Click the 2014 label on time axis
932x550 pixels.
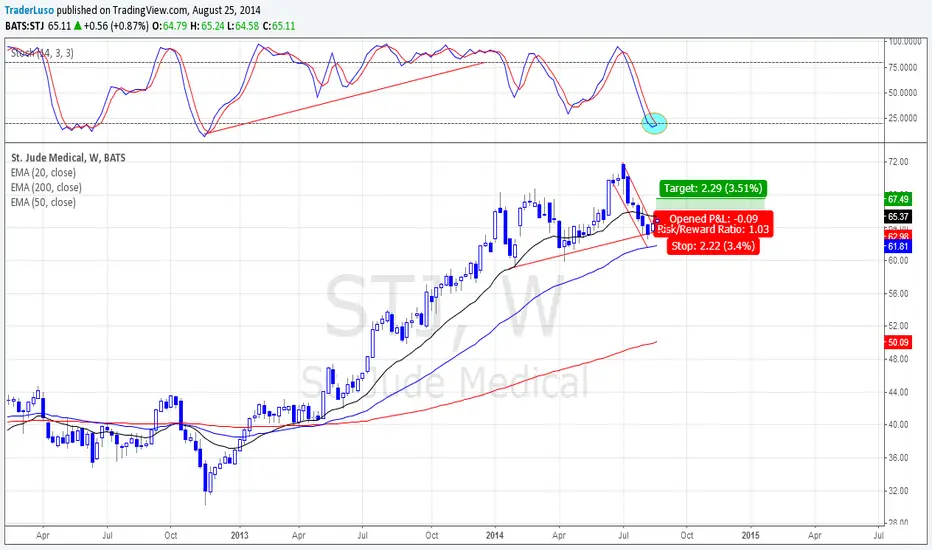(495, 535)
